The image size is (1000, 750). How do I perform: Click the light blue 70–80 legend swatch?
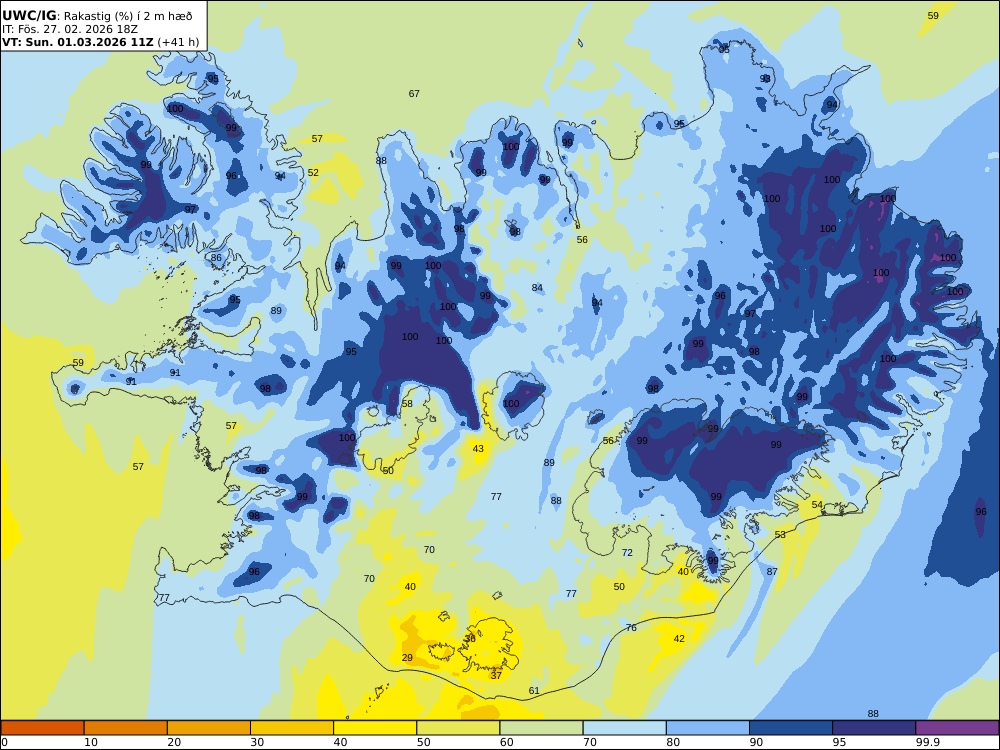point(624,728)
